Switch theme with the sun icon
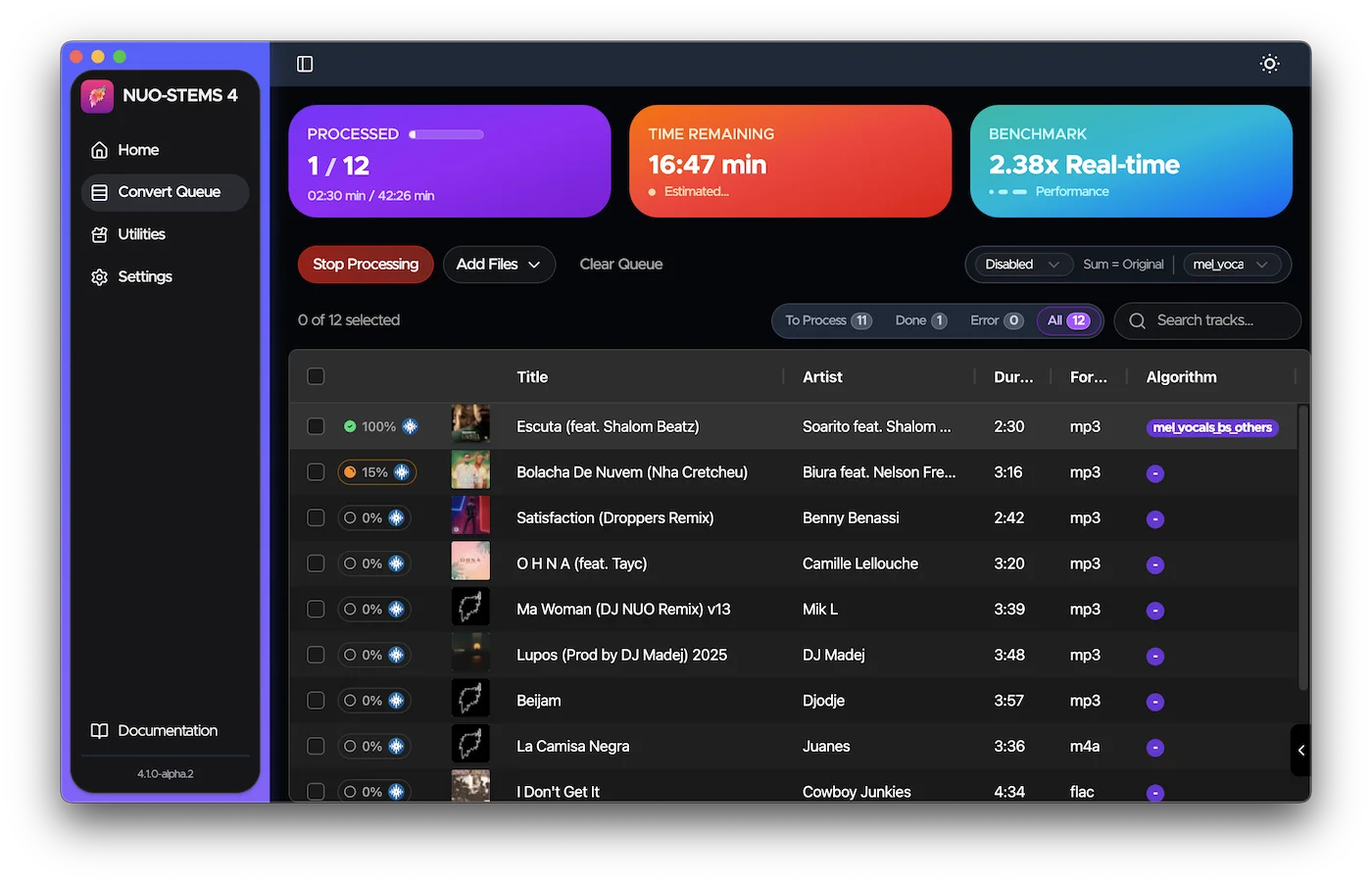The height and width of the screenshot is (883, 1372). (x=1269, y=64)
